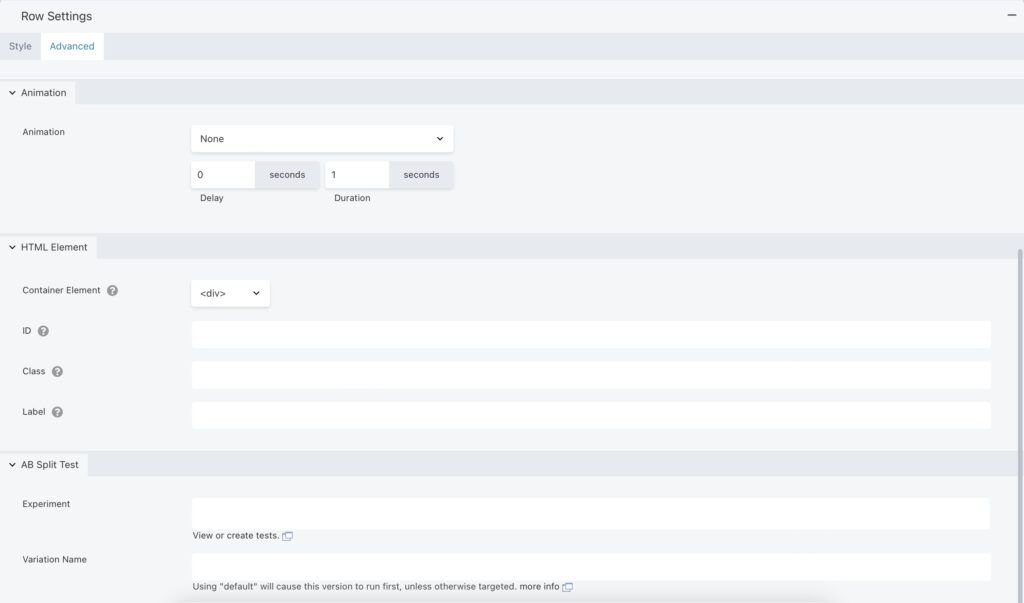Screen dimensions: 1024x603
Task: Click the icon following the "more info" text
Action: [x=567, y=586]
